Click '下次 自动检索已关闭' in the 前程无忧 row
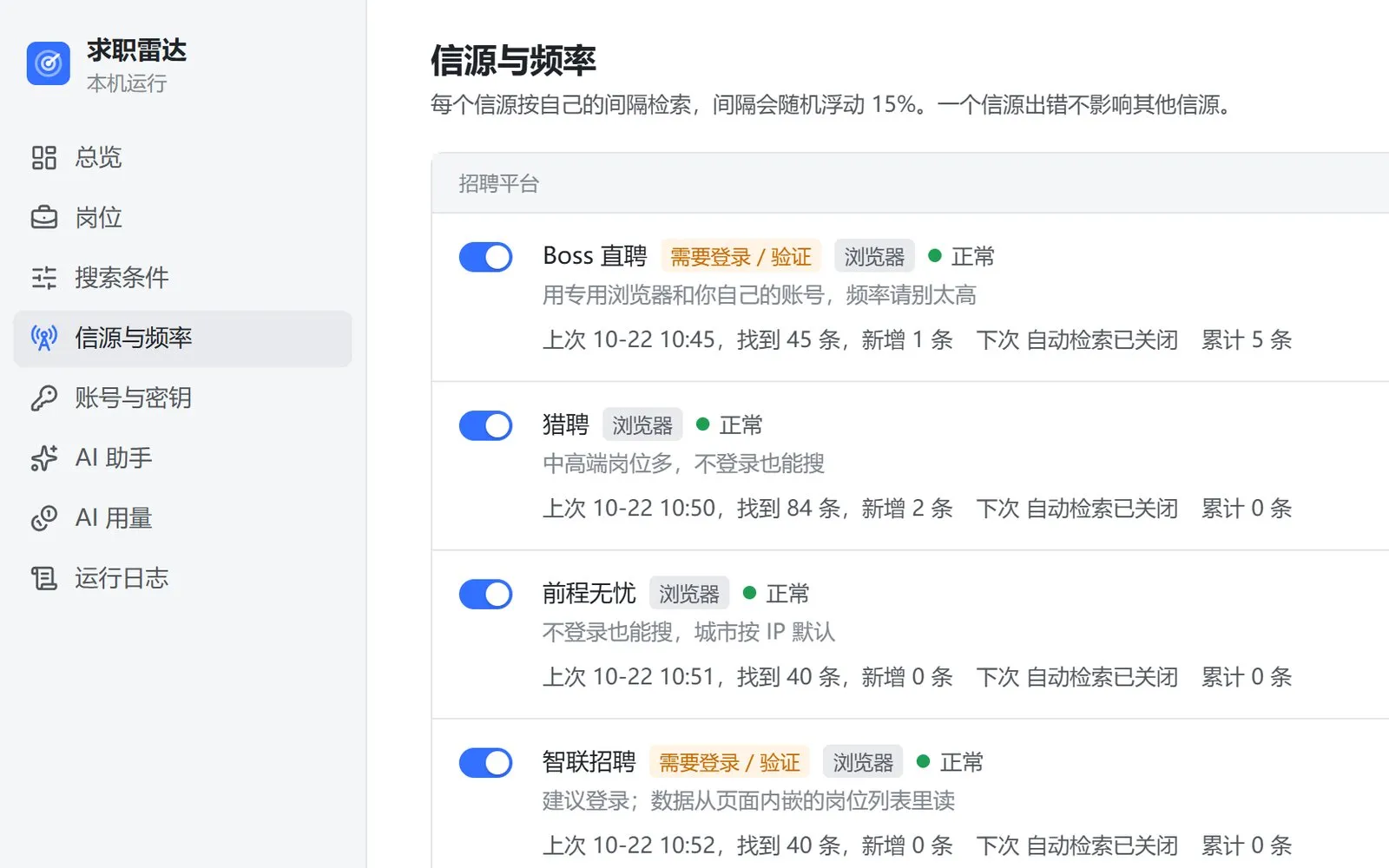This screenshot has height=868, width=1389. tap(1076, 676)
